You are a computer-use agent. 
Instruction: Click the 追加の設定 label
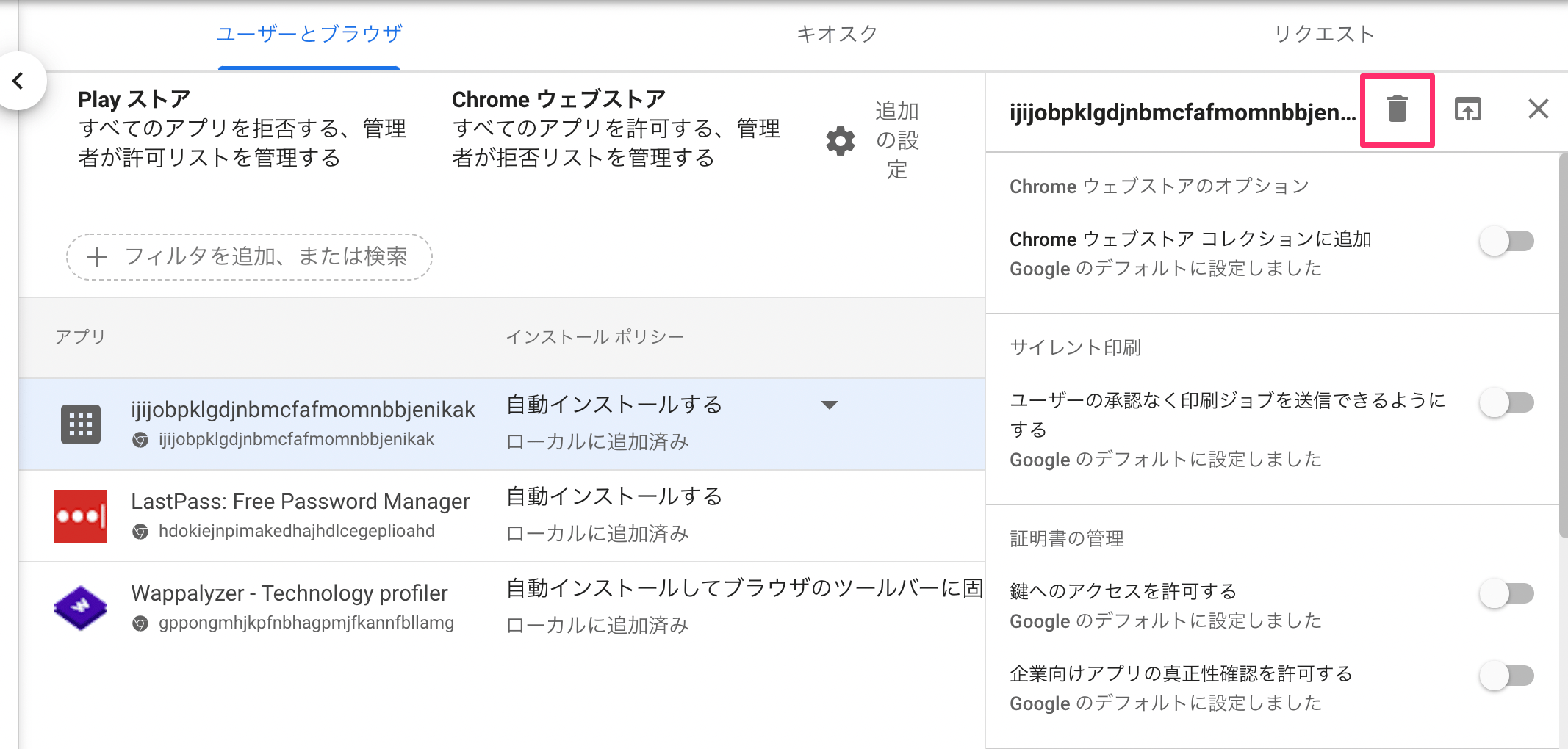pos(897,140)
